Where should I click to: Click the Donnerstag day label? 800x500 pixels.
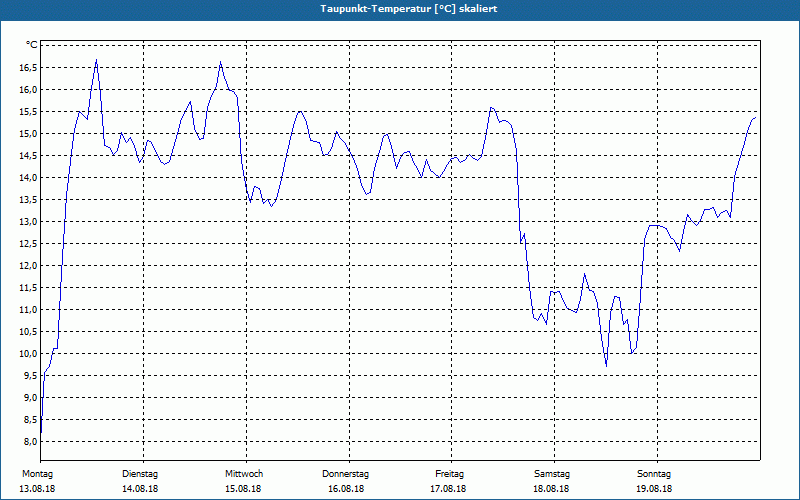(x=345, y=474)
